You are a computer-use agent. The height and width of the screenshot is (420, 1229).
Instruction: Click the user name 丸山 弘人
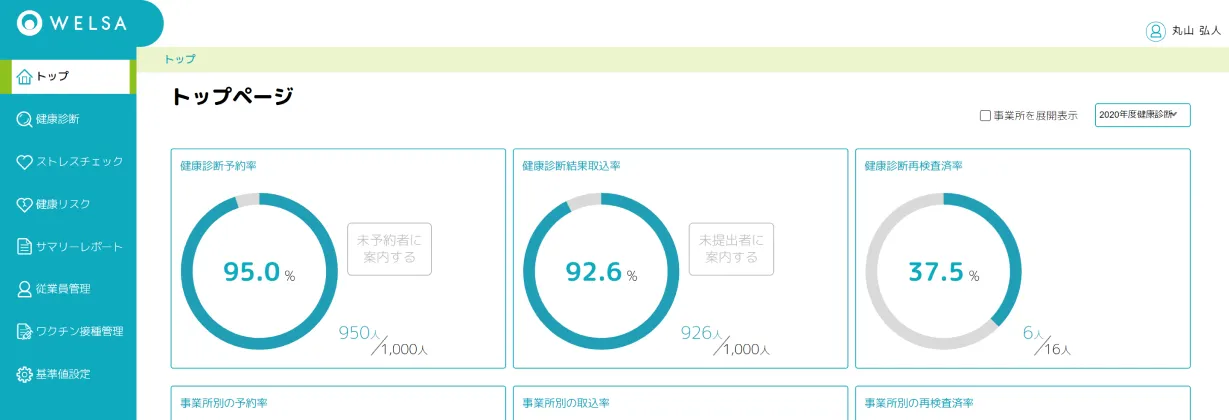[1196, 31]
